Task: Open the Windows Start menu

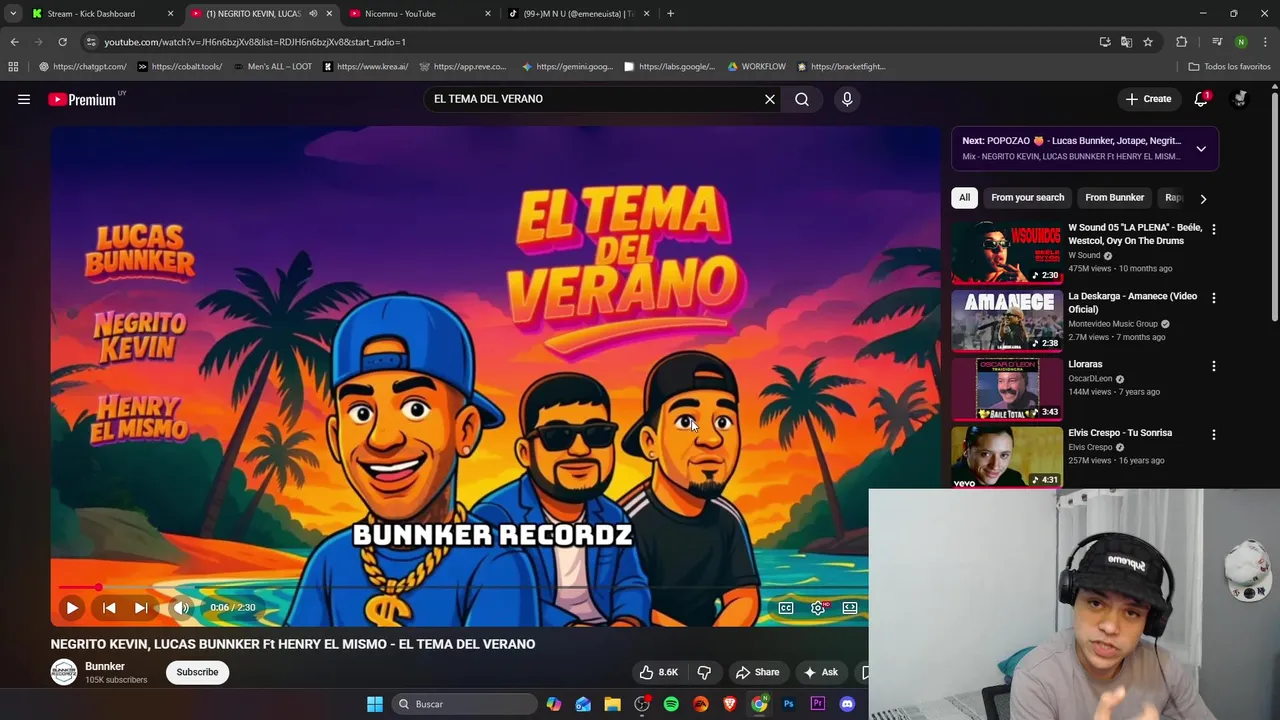Action: point(375,704)
